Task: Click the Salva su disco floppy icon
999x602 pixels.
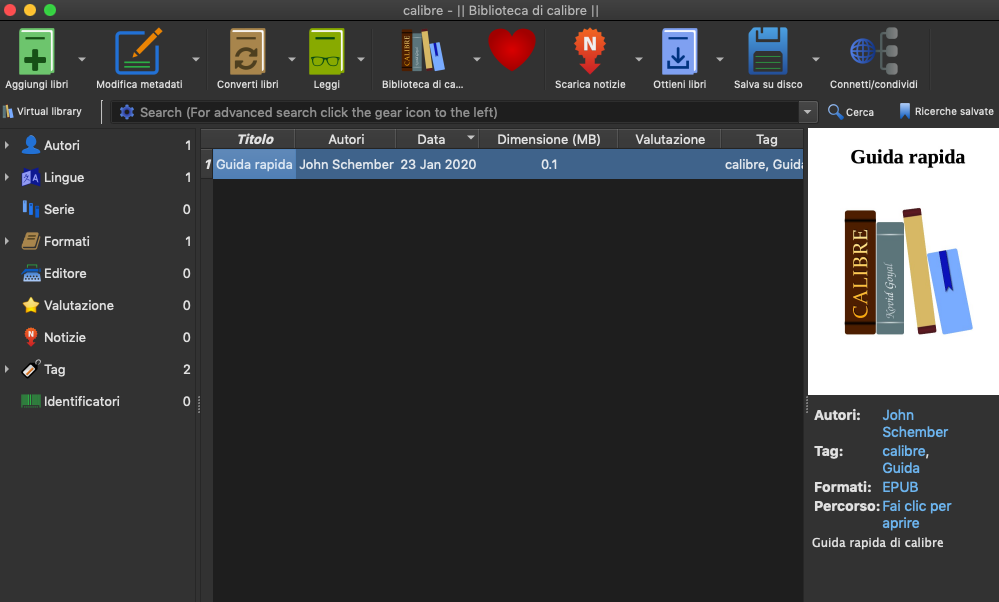Action: point(768,52)
